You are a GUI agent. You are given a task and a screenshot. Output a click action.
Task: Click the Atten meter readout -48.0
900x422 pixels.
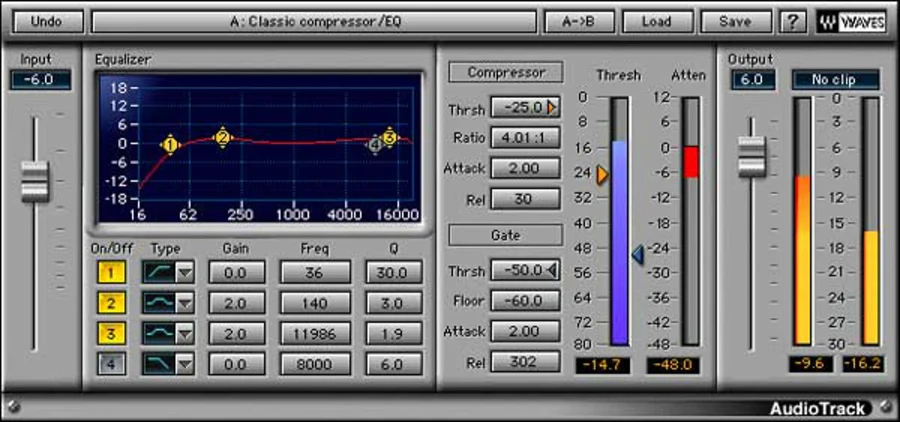coord(673,365)
